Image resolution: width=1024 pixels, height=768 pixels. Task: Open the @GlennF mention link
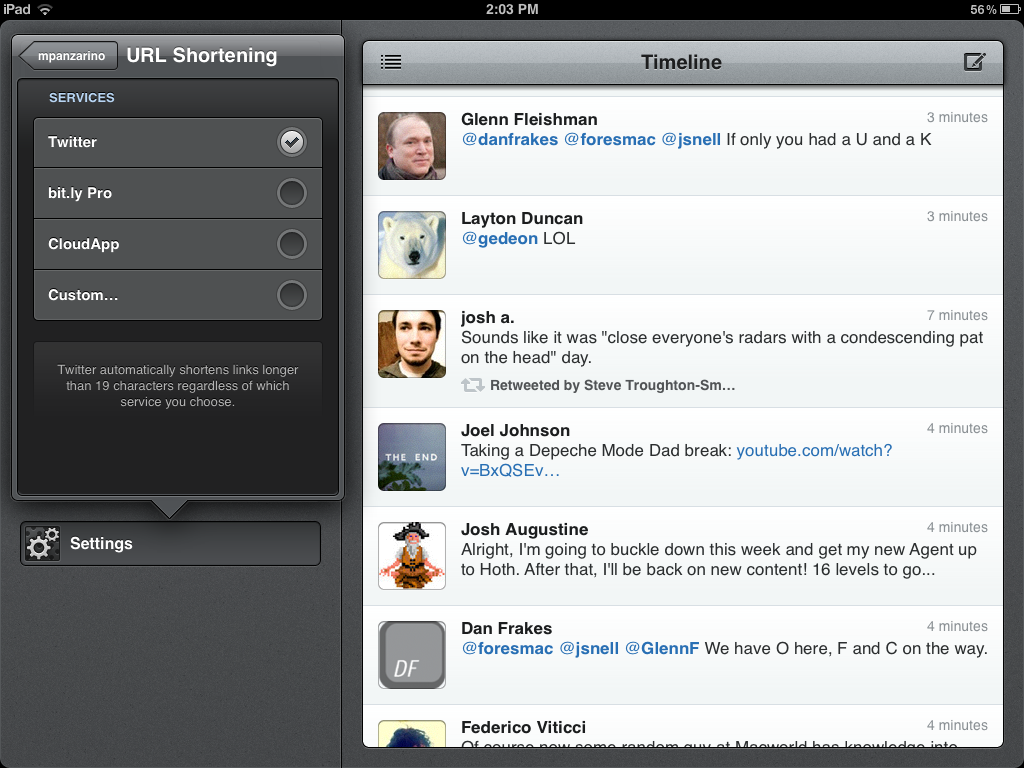(662, 648)
